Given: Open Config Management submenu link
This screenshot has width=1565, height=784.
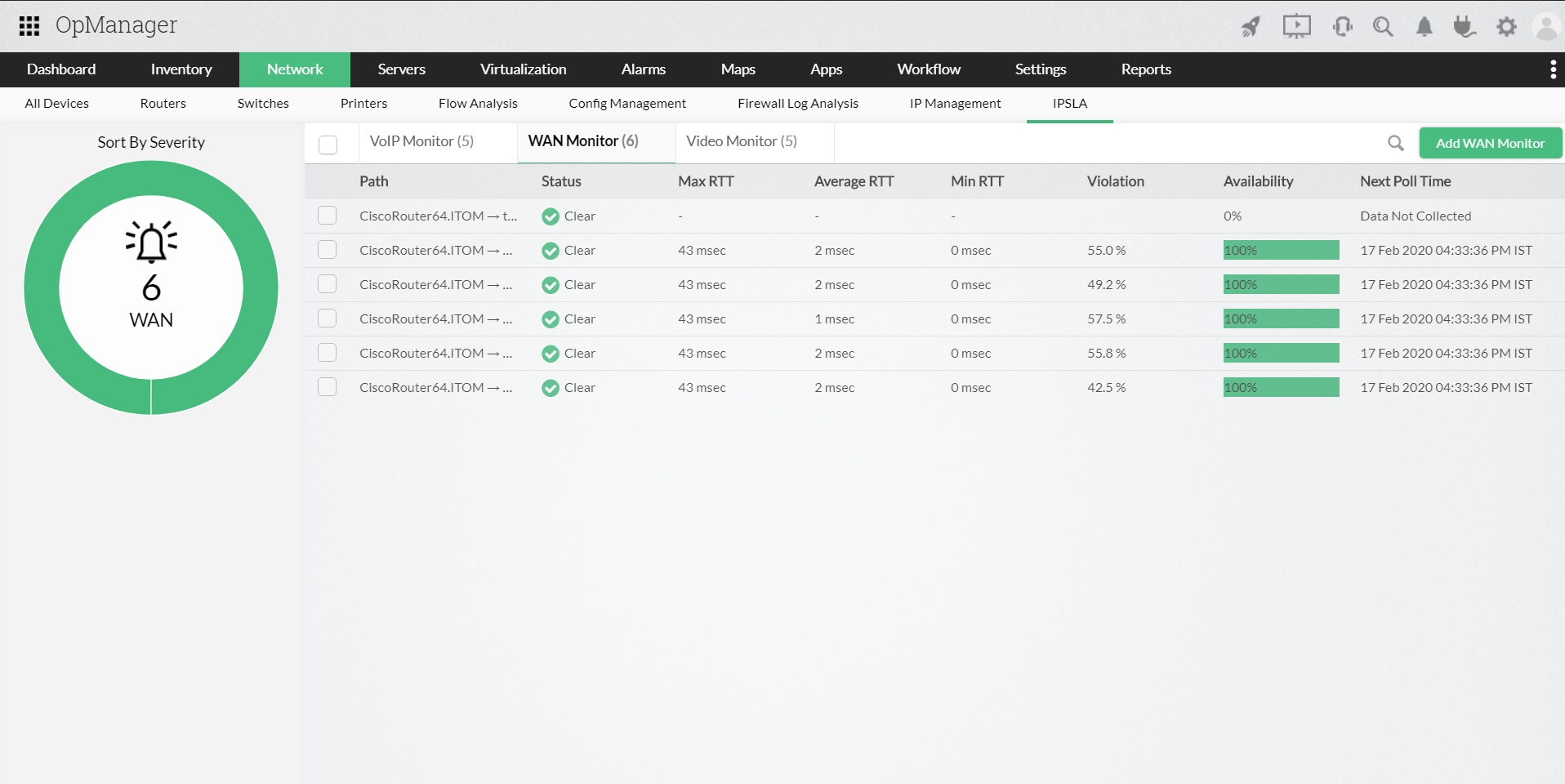Looking at the screenshot, I should [x=627, y=104].
